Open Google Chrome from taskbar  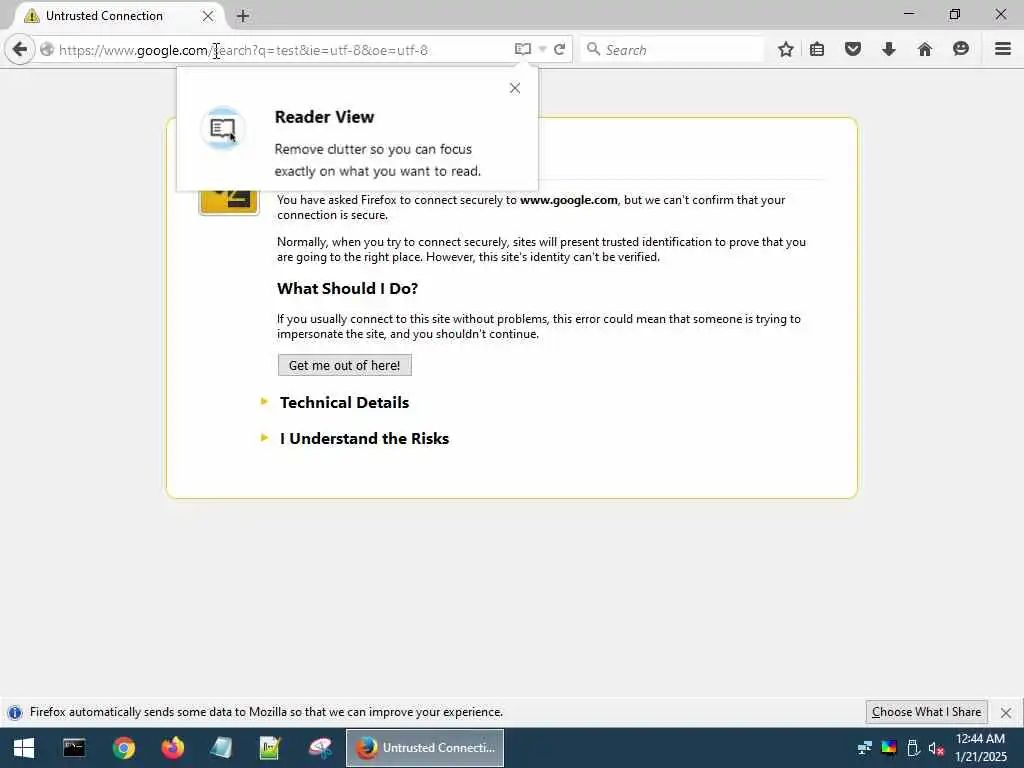[x=123, y=748]
